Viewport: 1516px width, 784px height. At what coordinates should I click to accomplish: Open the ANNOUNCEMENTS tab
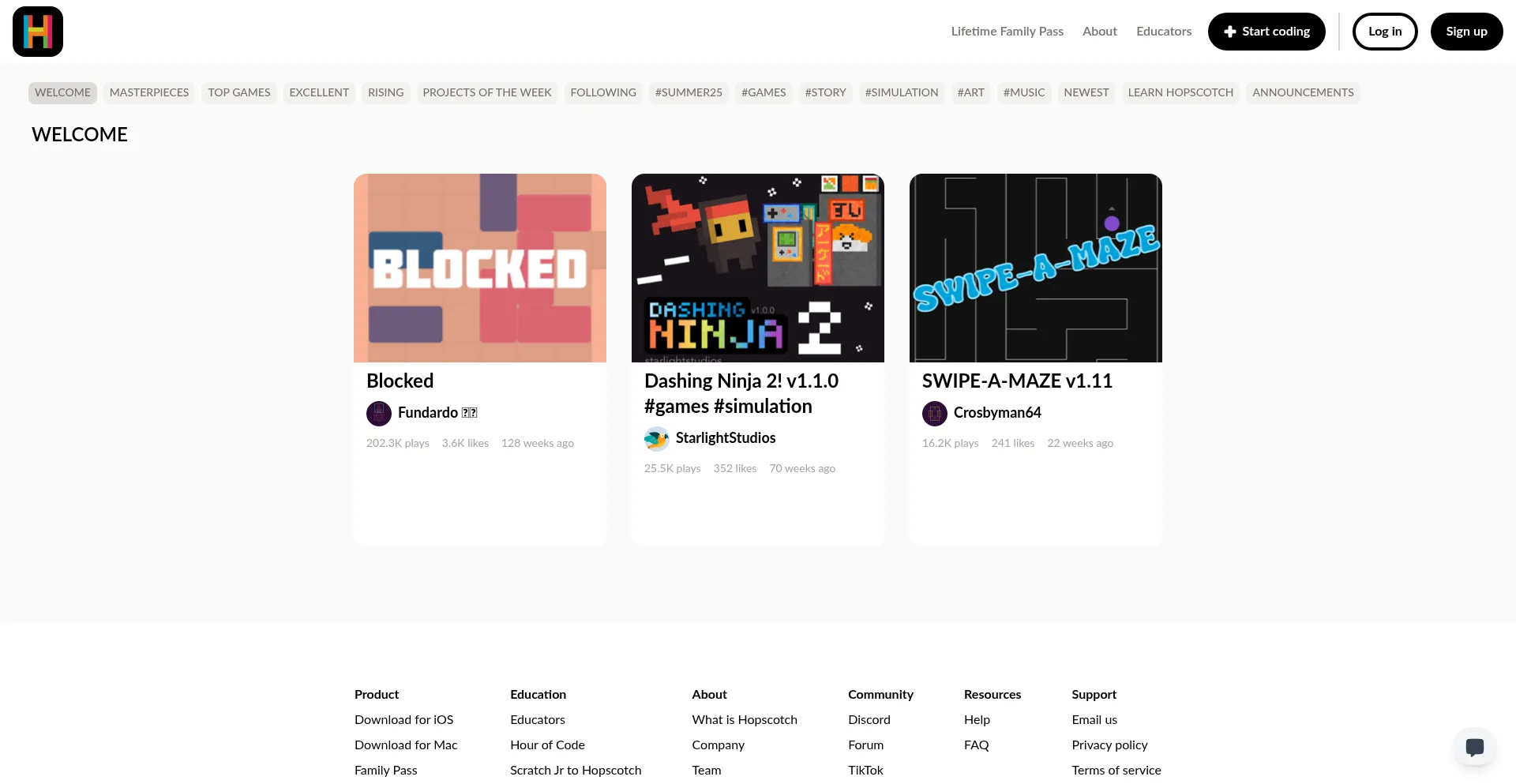click(1303, 92)
